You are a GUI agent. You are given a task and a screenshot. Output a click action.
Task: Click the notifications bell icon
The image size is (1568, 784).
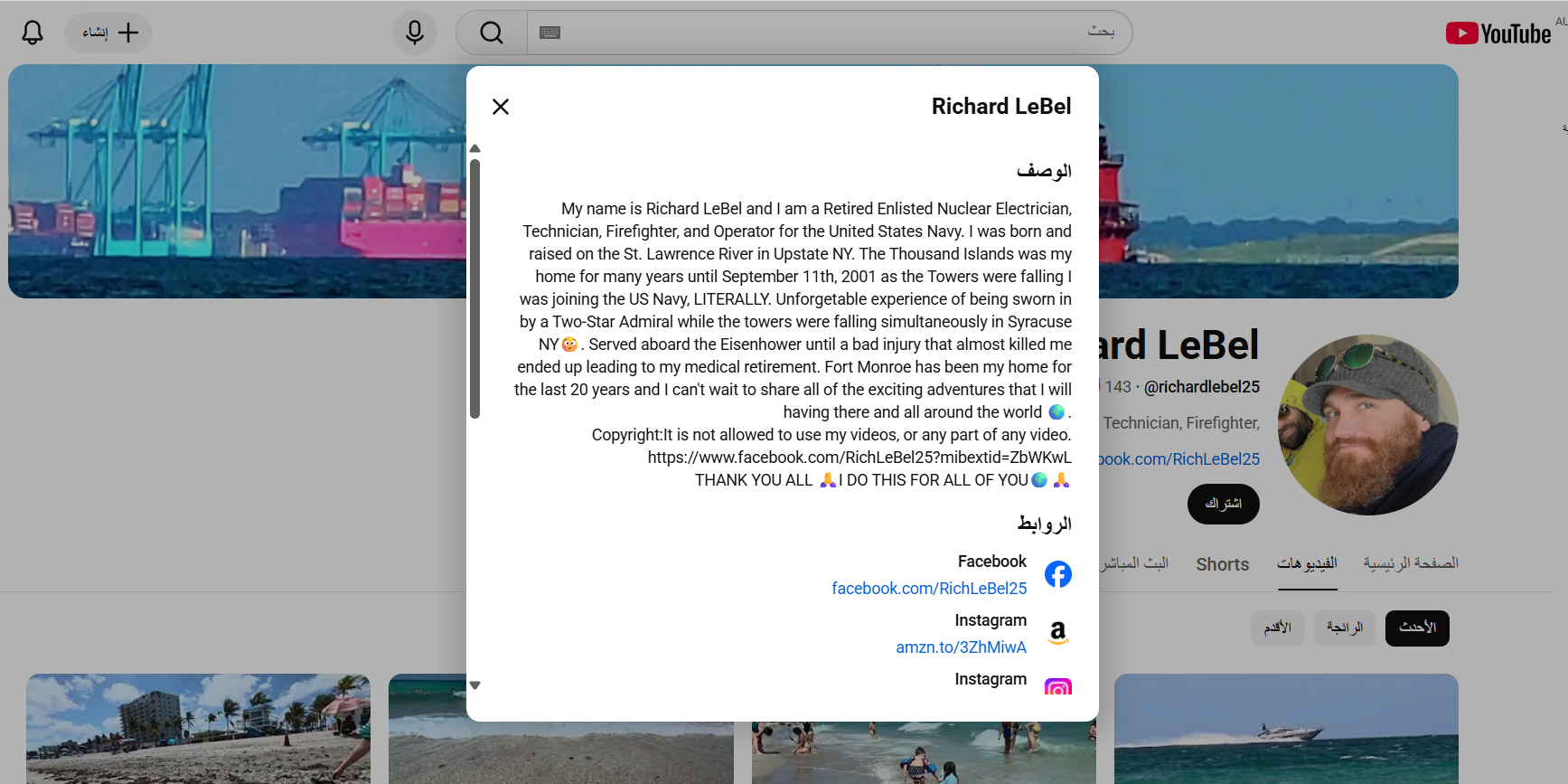point(33,33)
